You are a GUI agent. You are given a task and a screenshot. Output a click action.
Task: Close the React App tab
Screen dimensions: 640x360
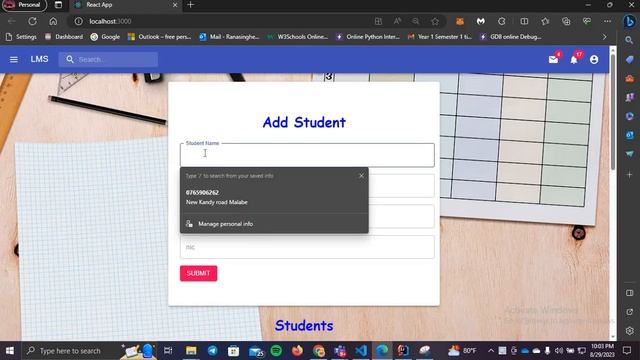coord(175,5)
